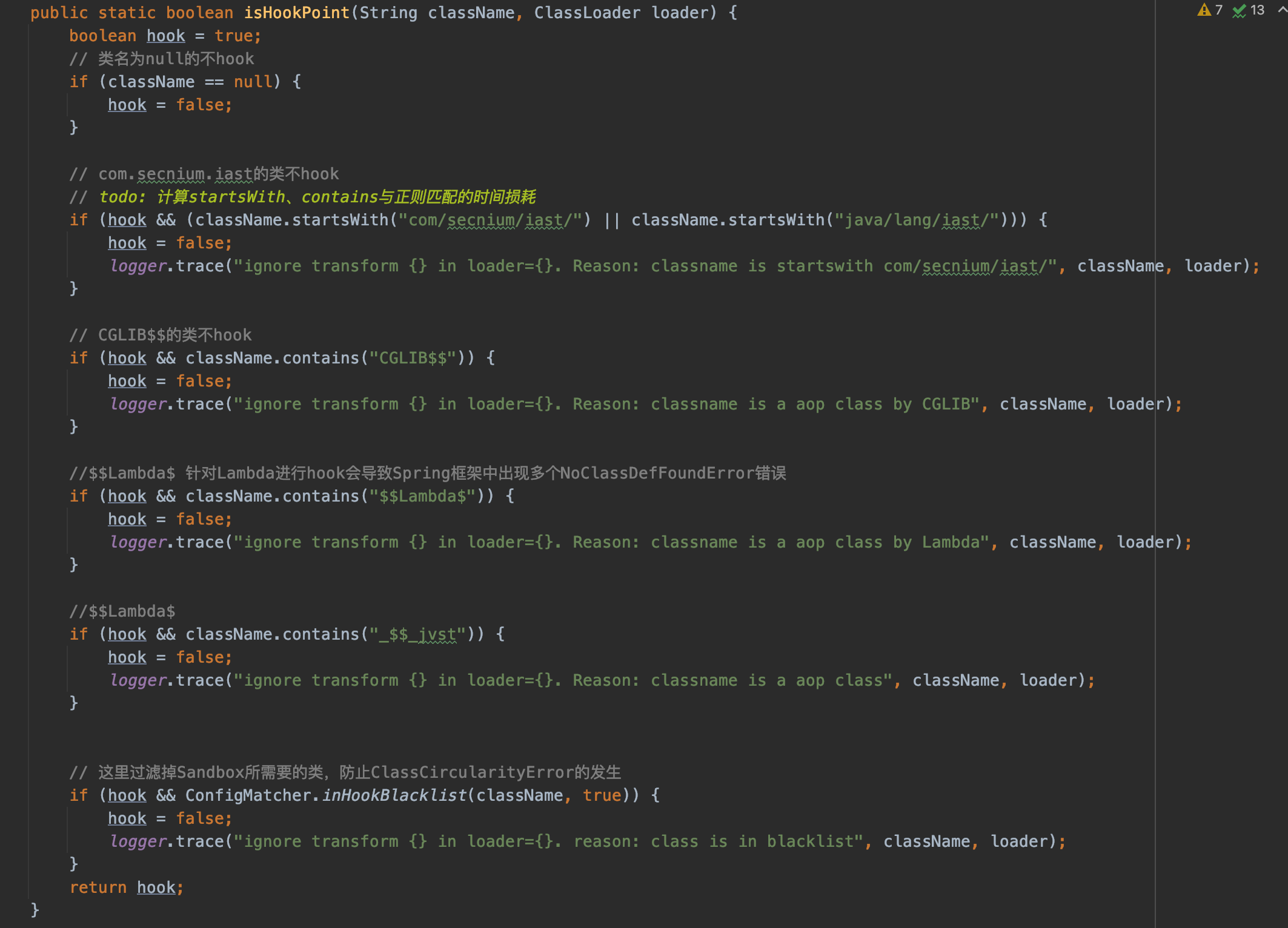
Task: Click the "boolean hook = true" declaration
Action: tap(164, 36)
